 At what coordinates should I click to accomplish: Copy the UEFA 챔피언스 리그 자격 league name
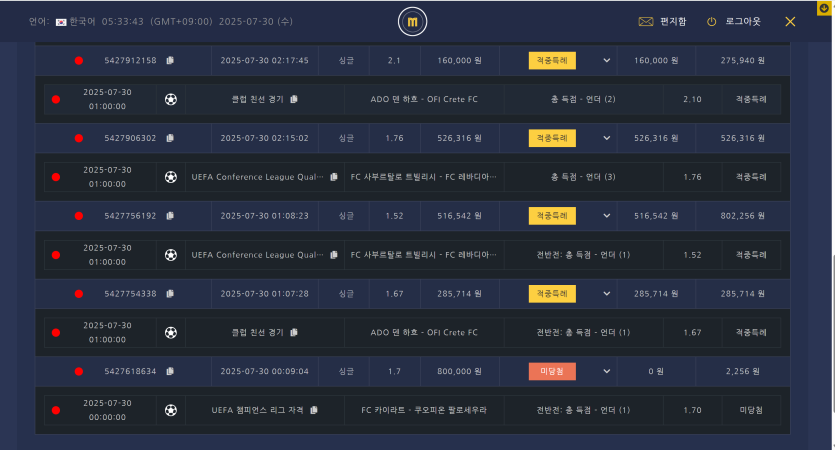click(x=314, y=410)
